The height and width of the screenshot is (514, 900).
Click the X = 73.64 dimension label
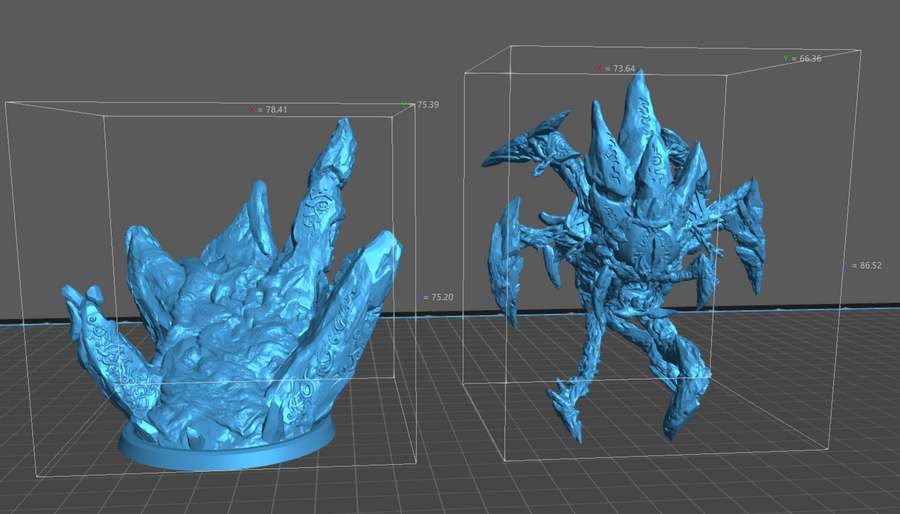pos(620,69)
